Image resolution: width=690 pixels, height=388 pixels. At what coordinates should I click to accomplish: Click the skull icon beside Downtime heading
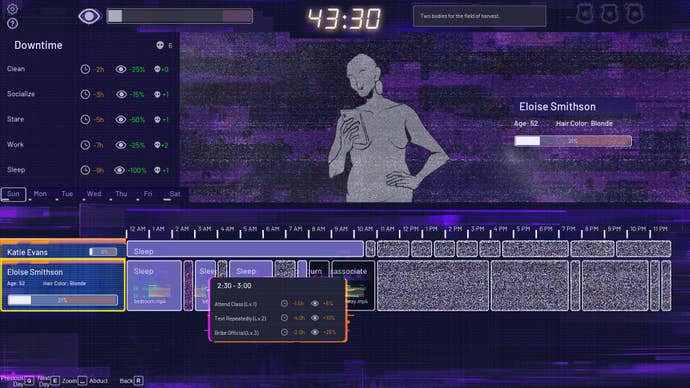160,45
